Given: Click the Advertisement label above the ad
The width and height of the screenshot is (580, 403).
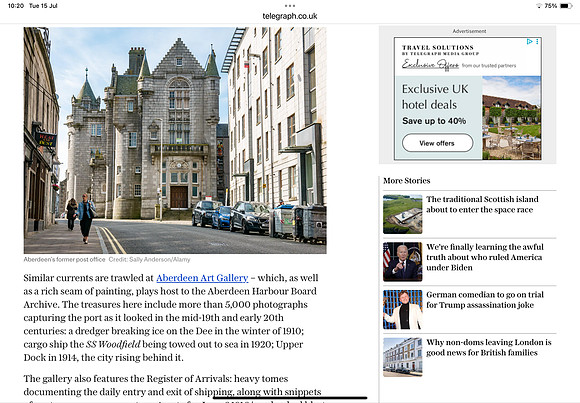Looking at the screenshot, I should coord(469,31).
